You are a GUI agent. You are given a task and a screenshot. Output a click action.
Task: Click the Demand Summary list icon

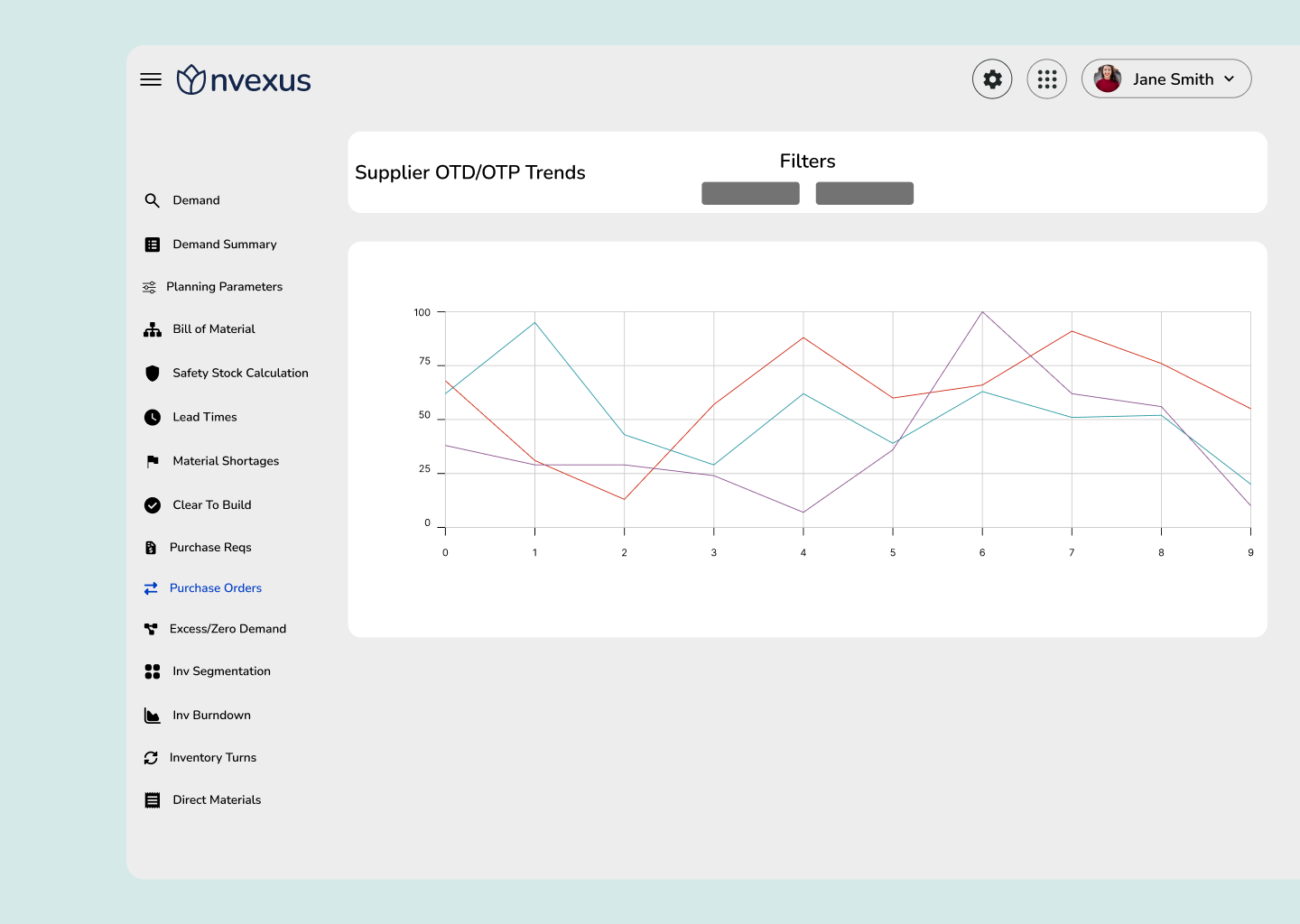153,245
